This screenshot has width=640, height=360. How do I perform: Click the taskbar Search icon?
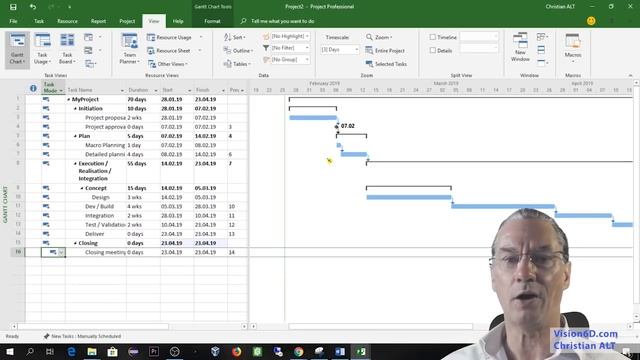point(30,351)
